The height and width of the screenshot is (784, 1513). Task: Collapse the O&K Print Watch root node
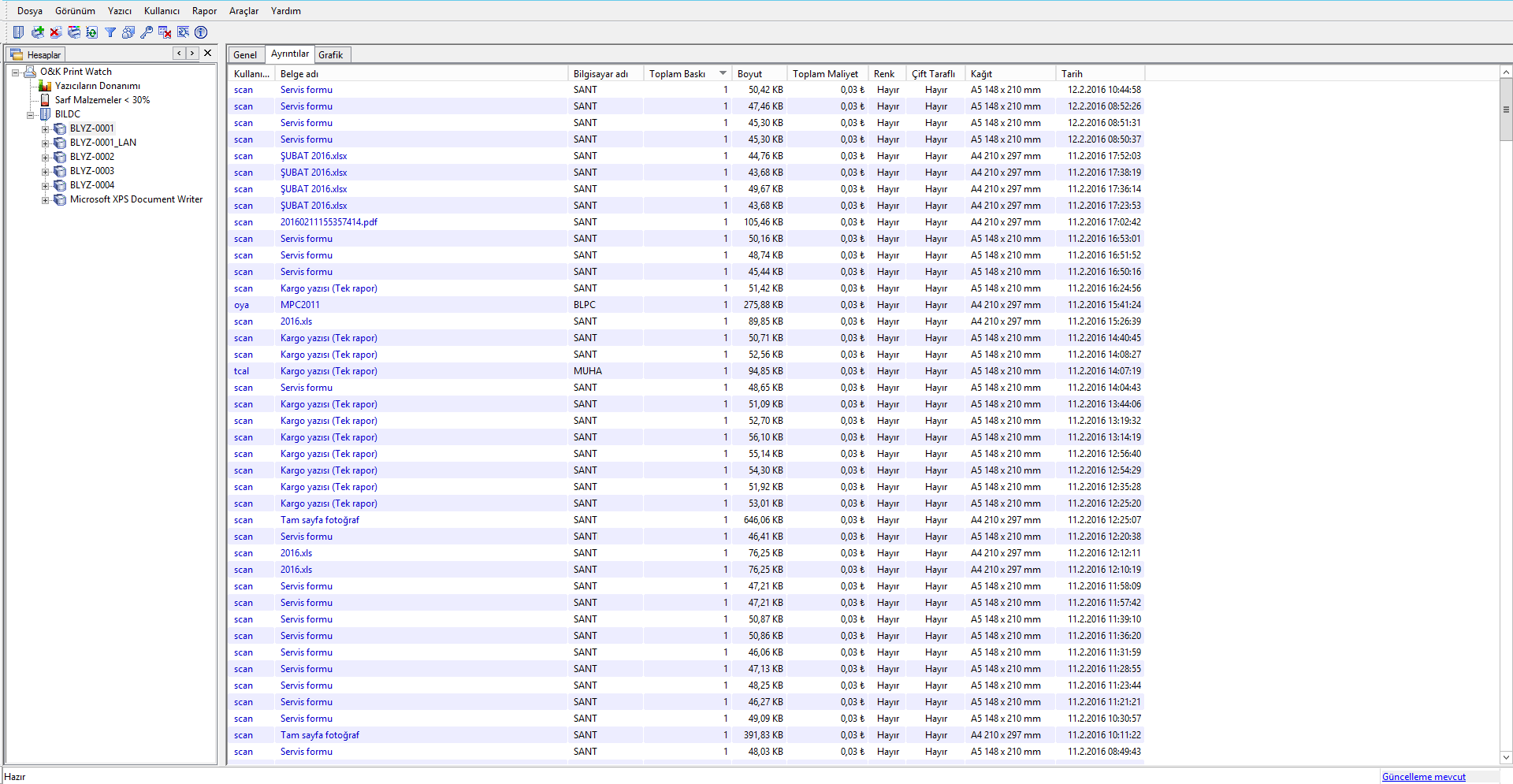pyautogui.click(x=15, y=72)
